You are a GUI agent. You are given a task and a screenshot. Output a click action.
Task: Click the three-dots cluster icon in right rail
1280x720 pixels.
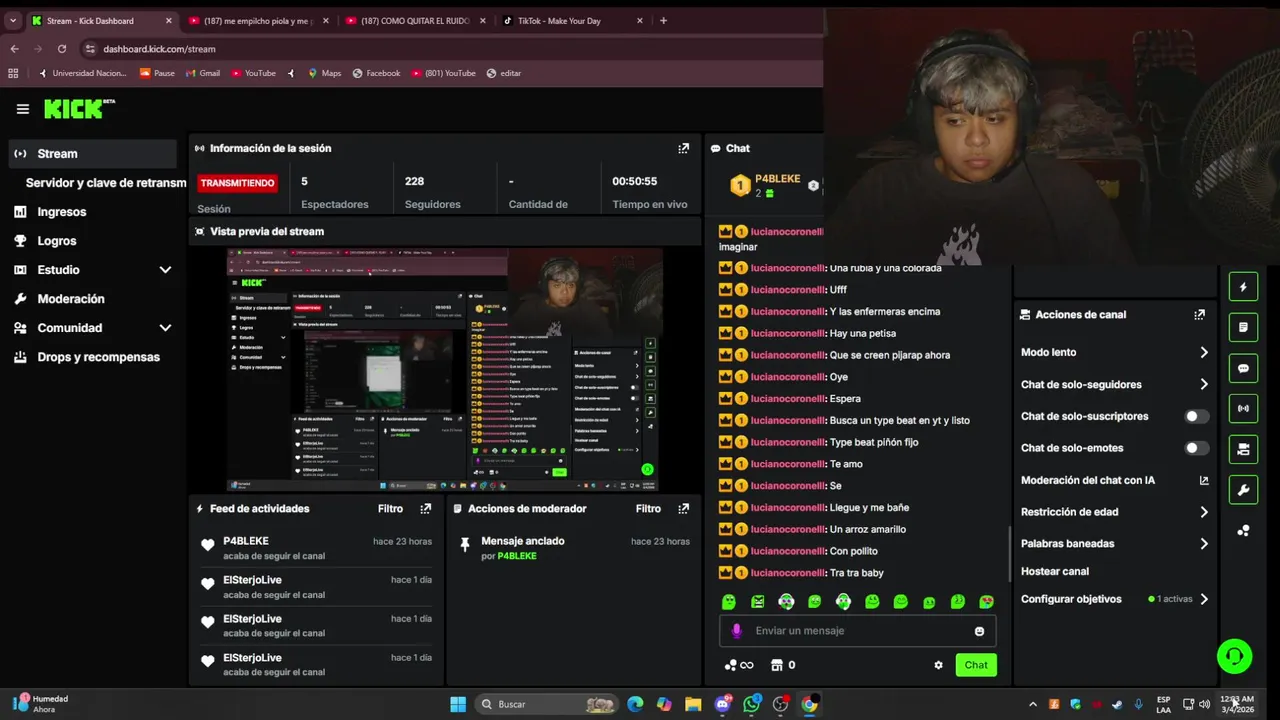[x=1243, y=531]
